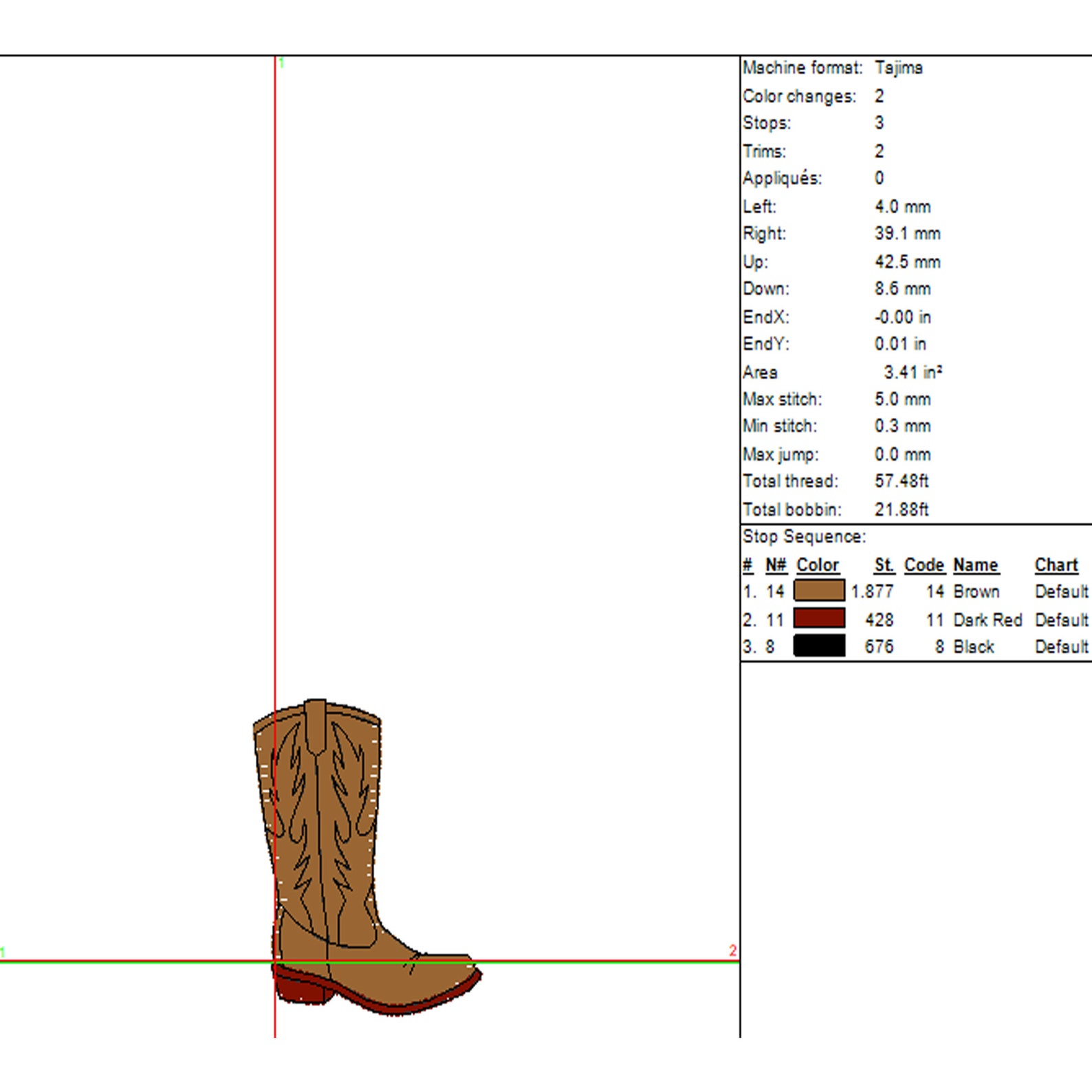Click the 'Trims:' label
The height and width of the screenshot is (1092, 1092).
pos(764,151)
